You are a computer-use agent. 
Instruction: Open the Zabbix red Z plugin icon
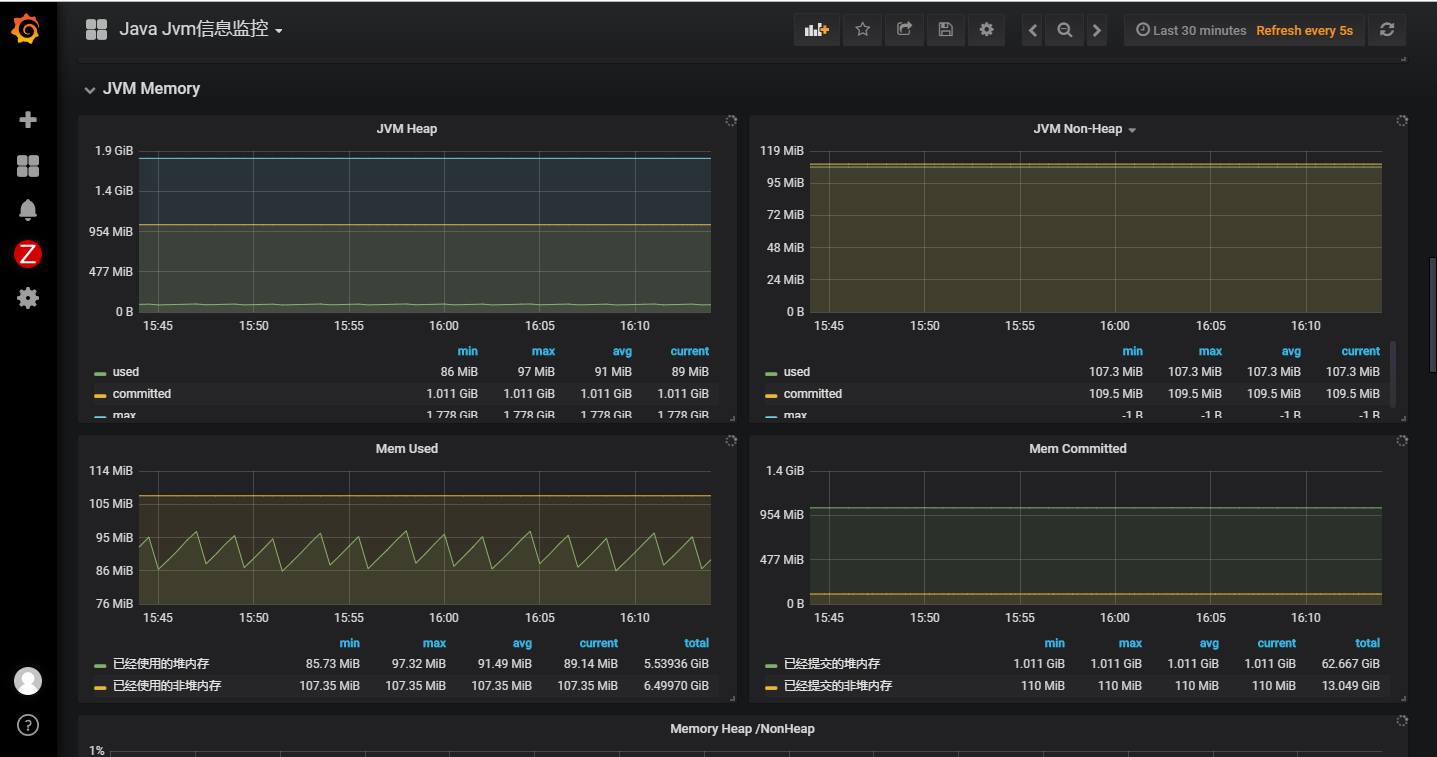(x=28, y=254)
